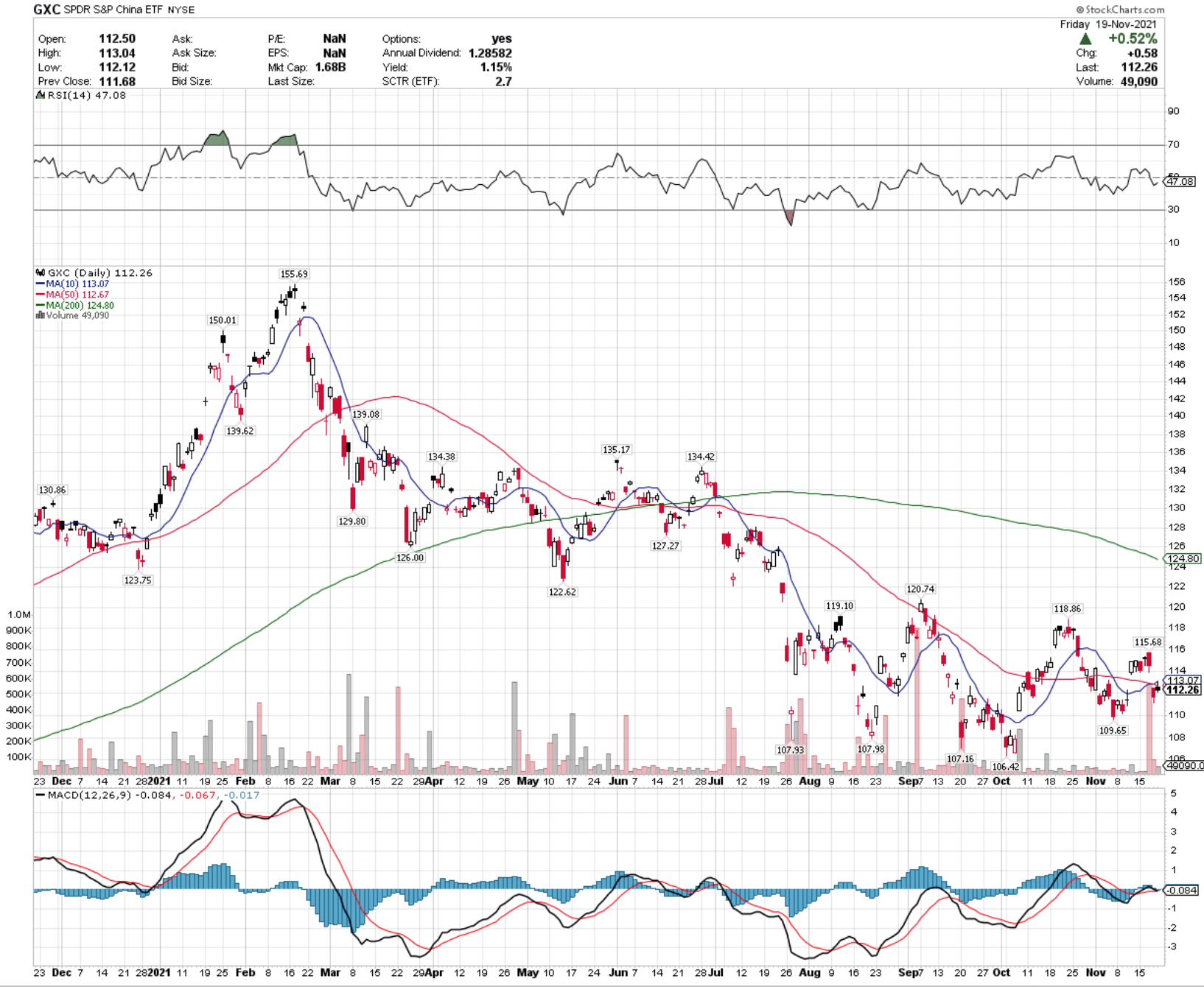
Task: Click the 135.17 price label
Action: point(617,449)
